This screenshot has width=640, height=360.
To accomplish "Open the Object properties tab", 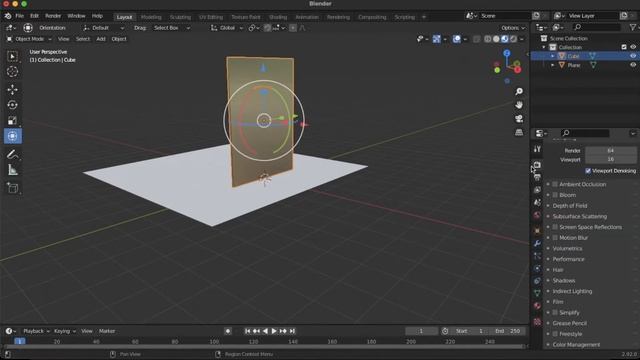I will 537,231.
